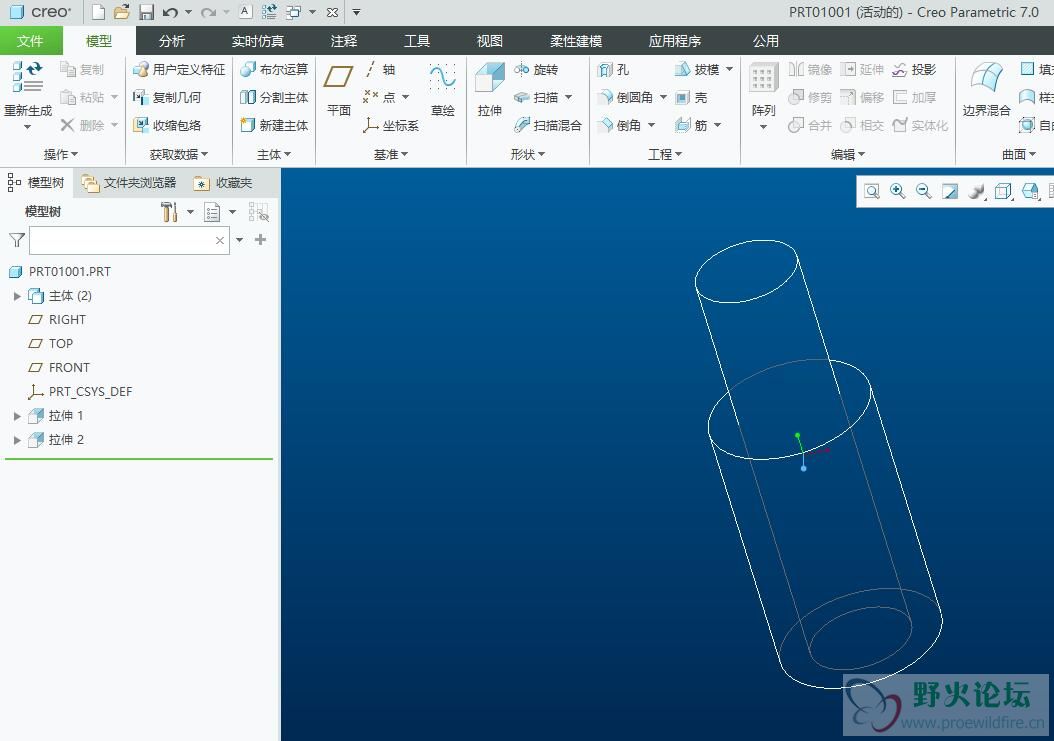Open the 倒圆角 (Round) dropdown arrow
This screenshot has width=1054, height=741.
[x=663, y=98]
